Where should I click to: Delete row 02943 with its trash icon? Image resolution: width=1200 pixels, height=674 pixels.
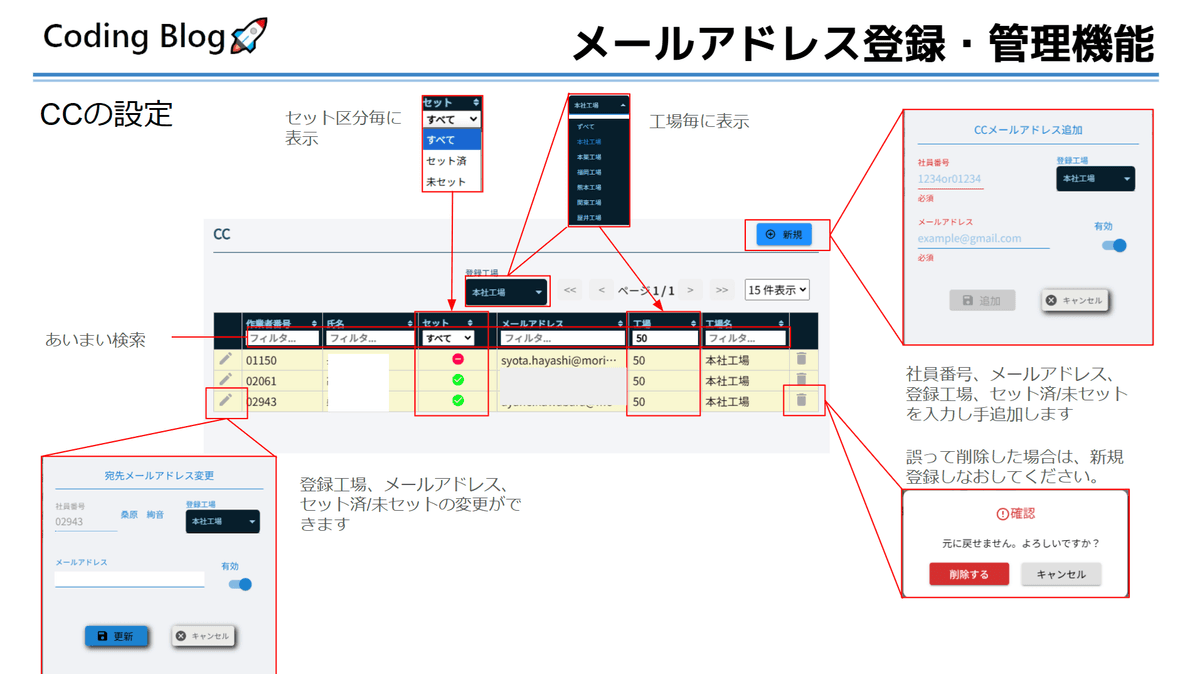(x=801, y=400)
